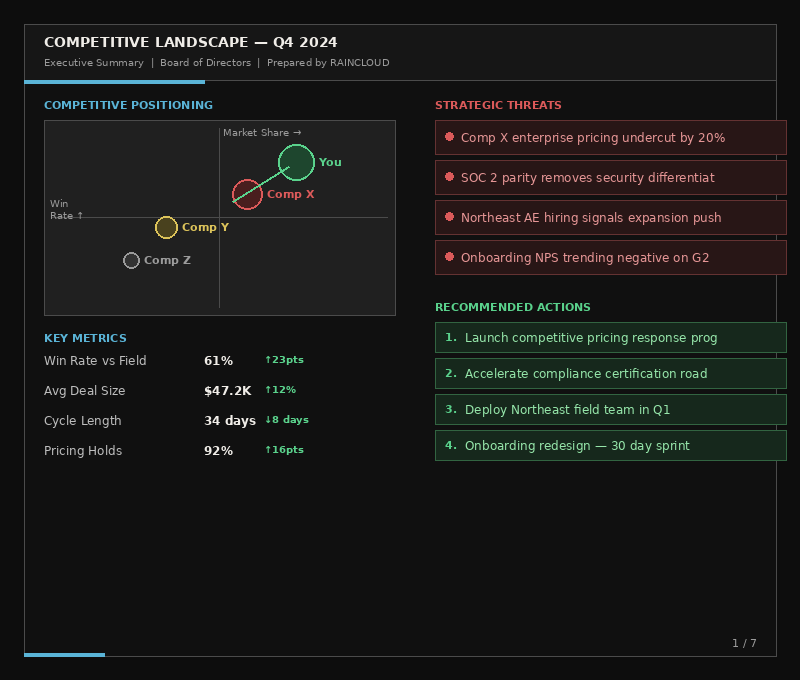Click red bullet beside Onboarding NPS threat
The width and height of the screenshot is (800, 680).
pyautogui.click(x=450, y=257)
